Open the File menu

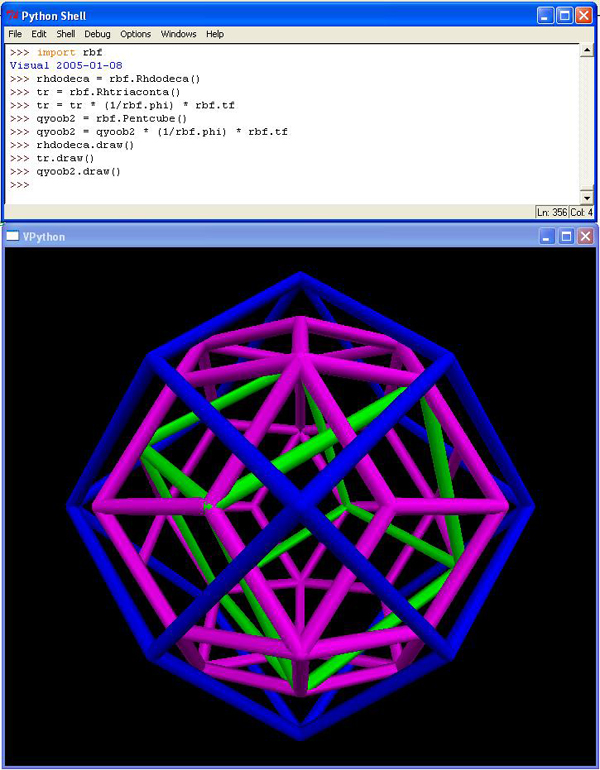point(15,34)
